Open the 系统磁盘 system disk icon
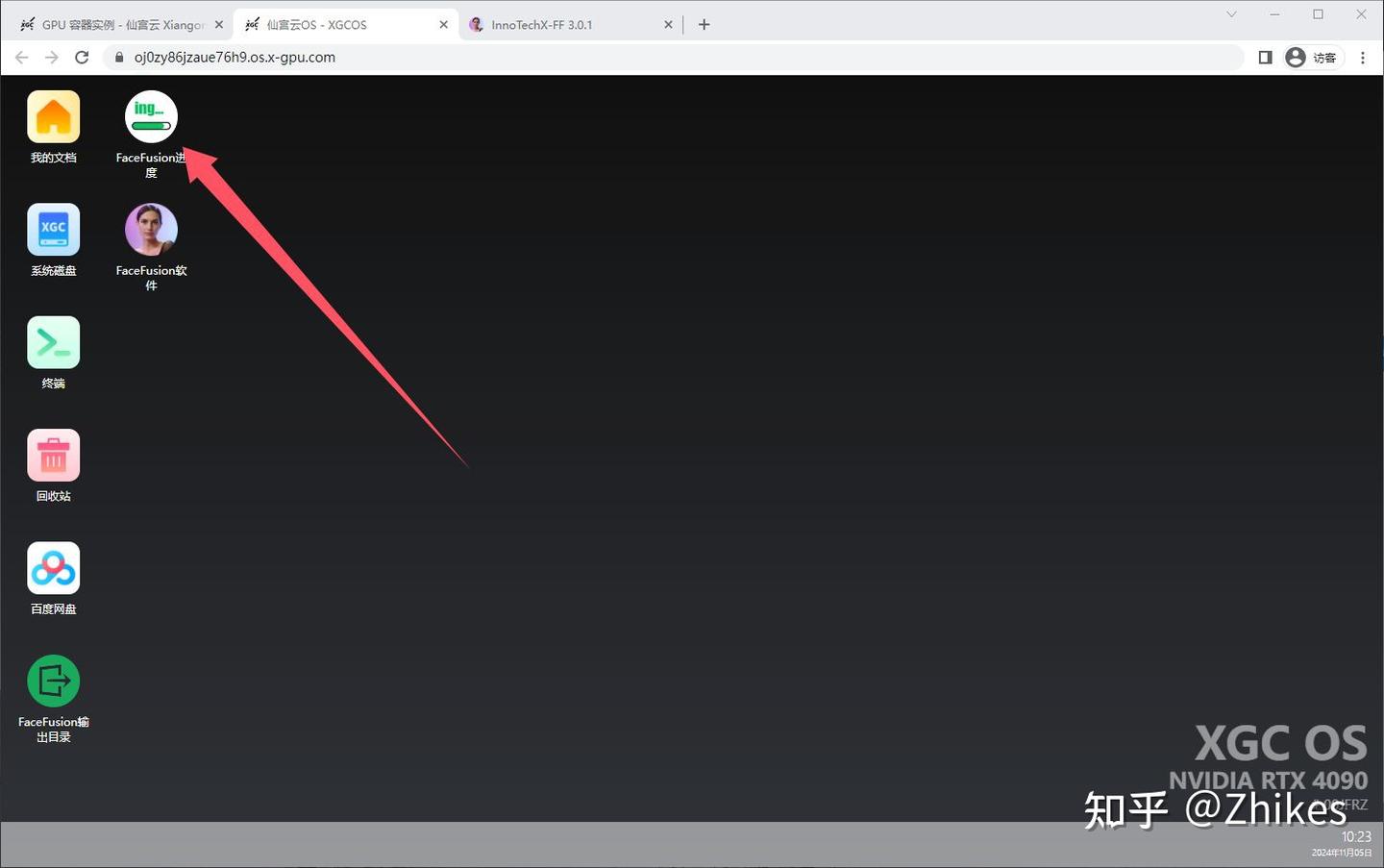The width and height of the screenshot is (1384, 868). pyautogui.click(x=54, y=230)
